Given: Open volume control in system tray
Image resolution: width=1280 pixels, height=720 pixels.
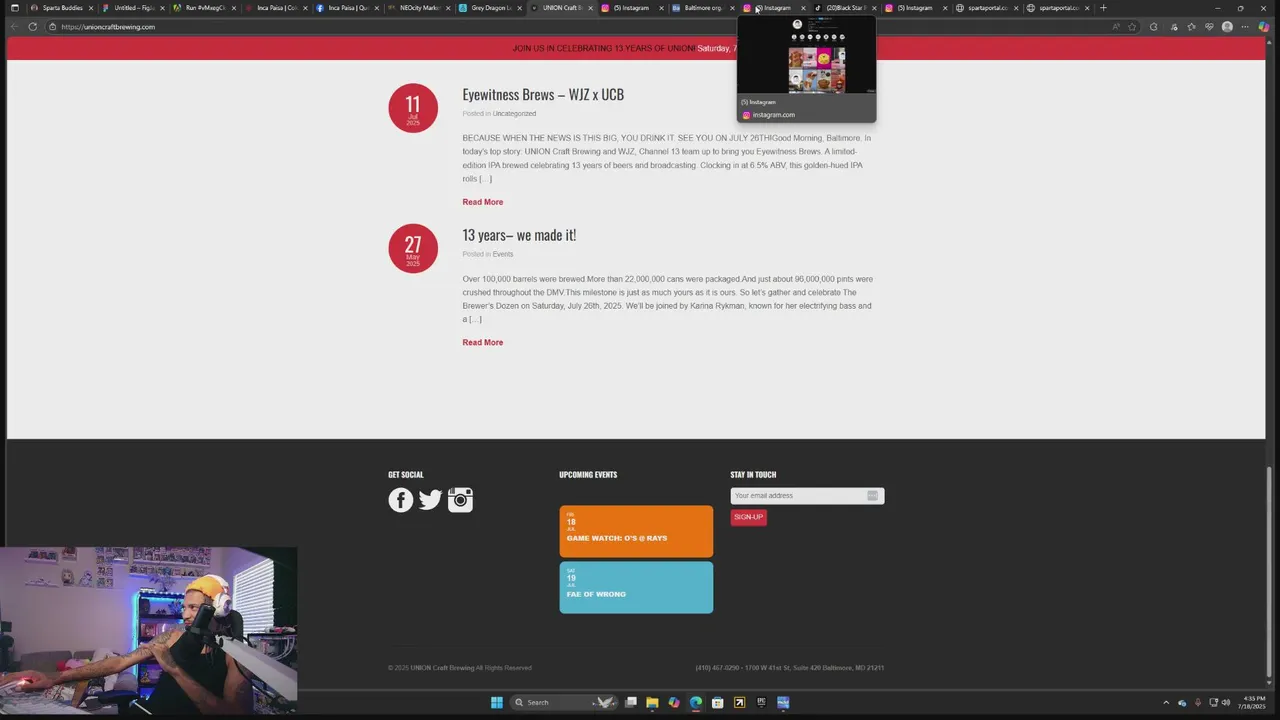Looking at the screenshot, I should (x=1226, y=702).
